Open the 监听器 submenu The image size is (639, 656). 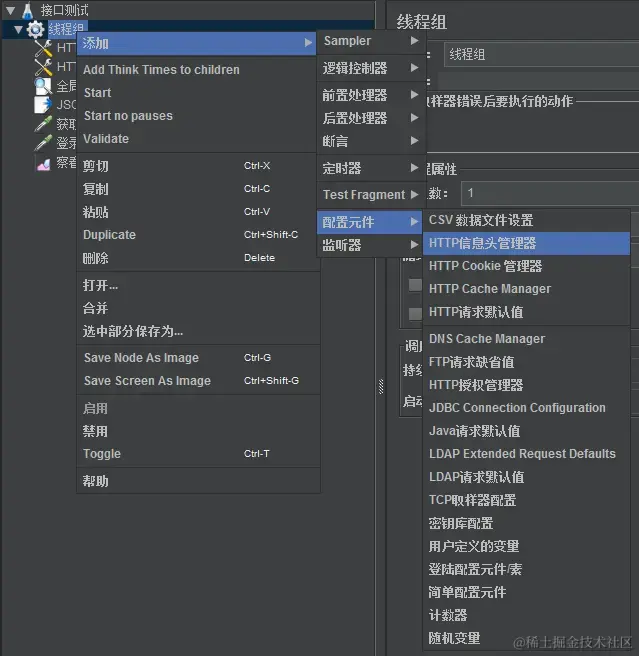click(371, 245)
